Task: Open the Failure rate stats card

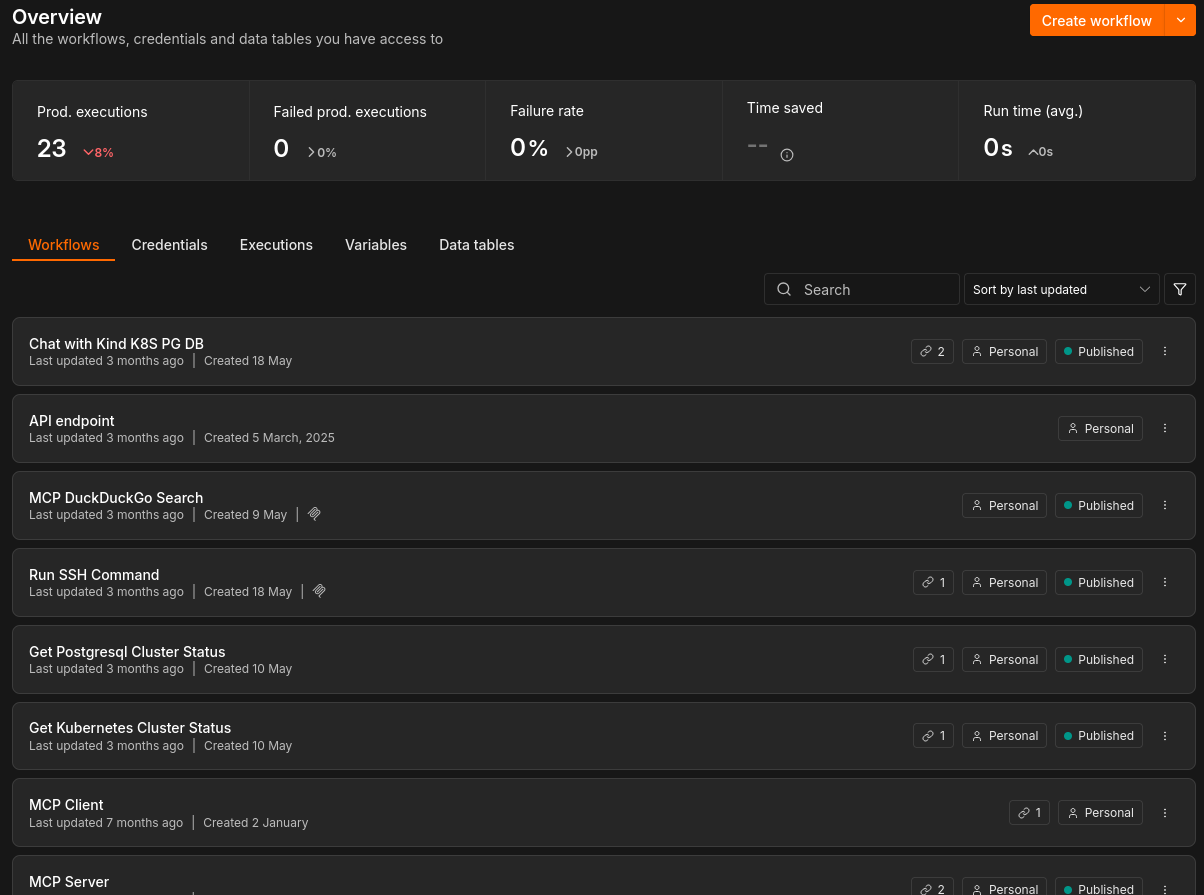Action: tap(604, 131)
